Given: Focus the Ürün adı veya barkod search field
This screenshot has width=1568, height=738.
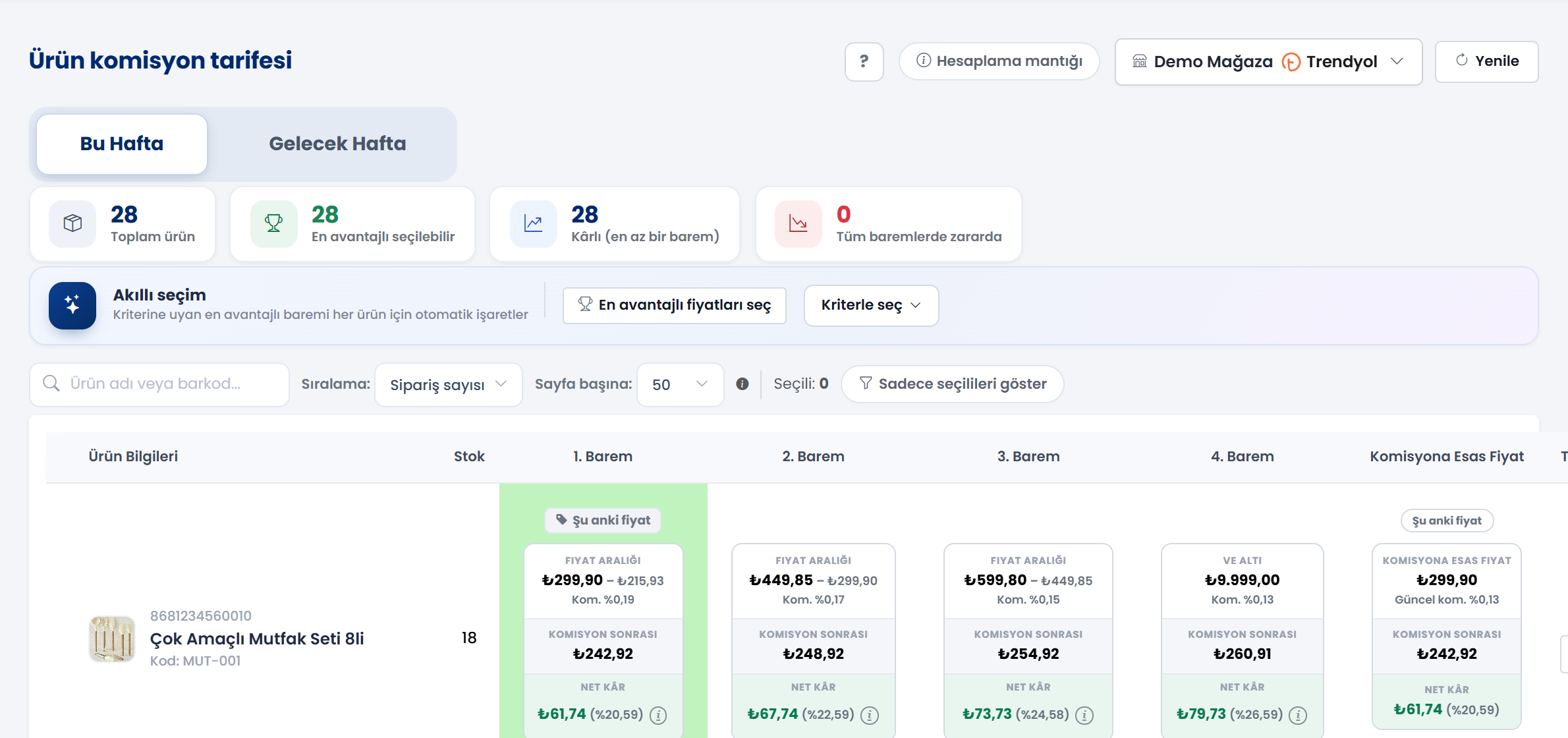Looking at the screenshot, I should tap(159, 384).
